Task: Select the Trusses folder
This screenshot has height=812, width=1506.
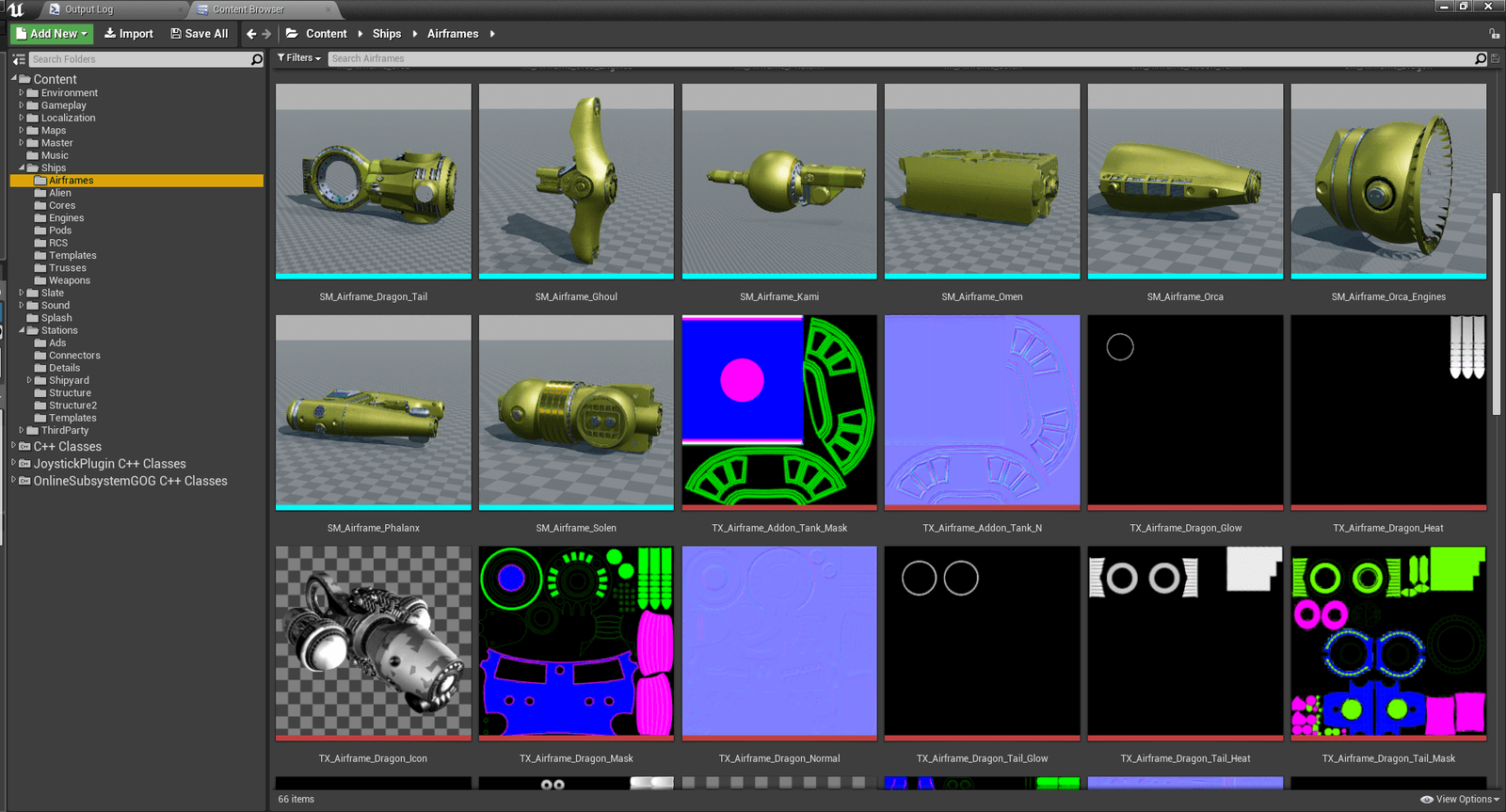Action: click(68, 268)
